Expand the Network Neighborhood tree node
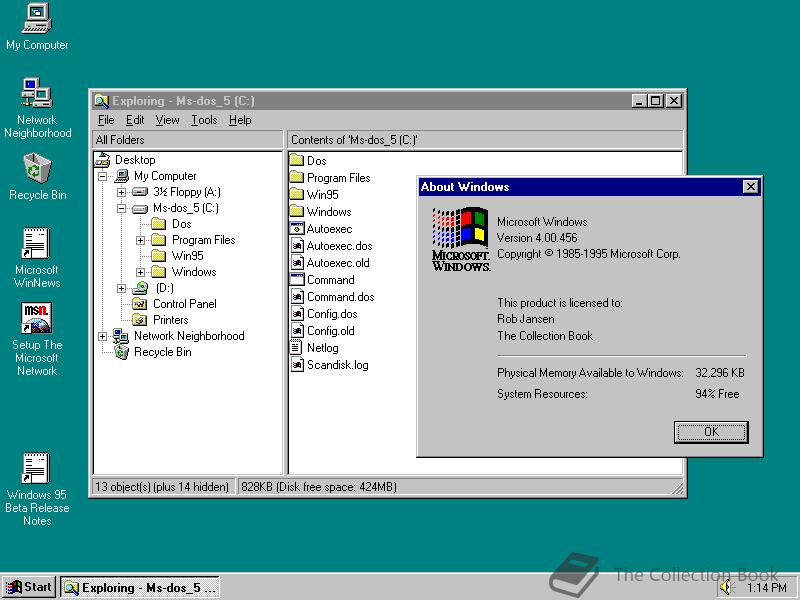Screen dimensions: 800x600 tap(103, 336)
